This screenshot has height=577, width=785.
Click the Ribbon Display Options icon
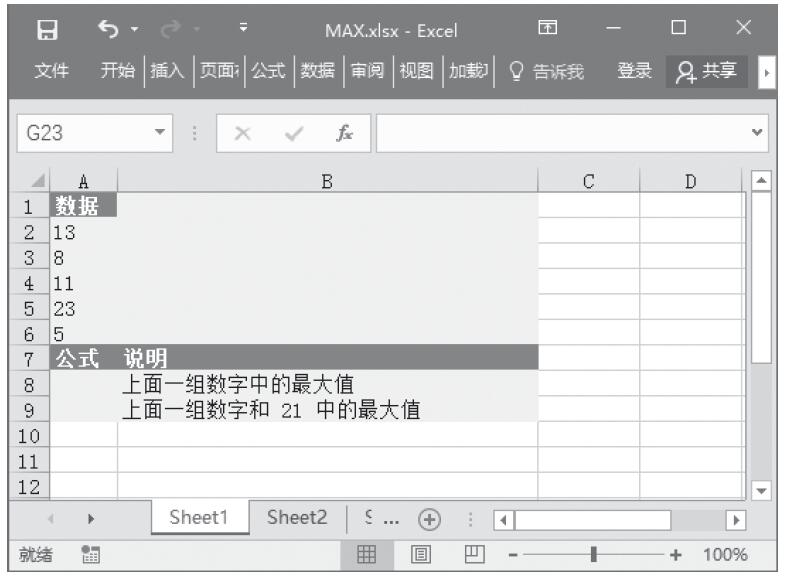[548, 30]
